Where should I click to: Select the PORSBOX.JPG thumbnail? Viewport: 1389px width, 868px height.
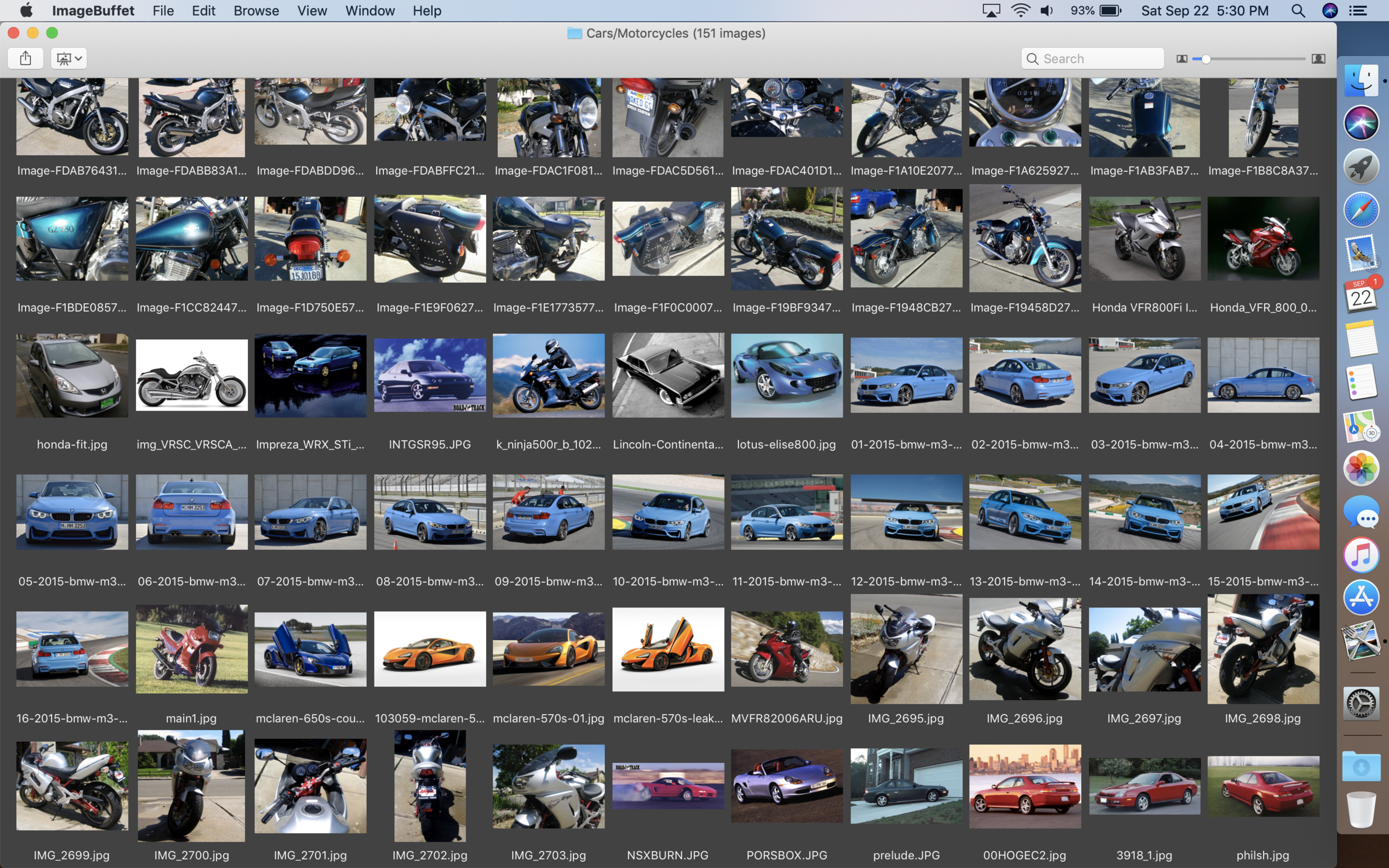coord(786,785)
